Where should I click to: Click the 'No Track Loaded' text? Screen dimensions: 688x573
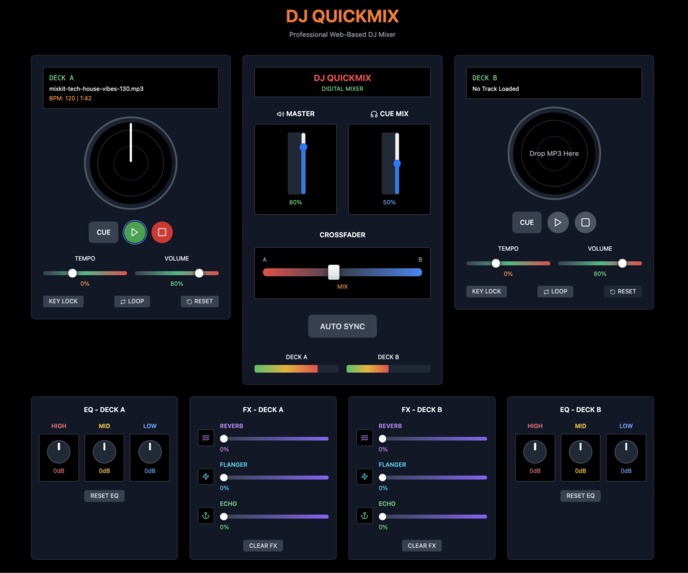pyautogui.click(x=495, y=89)
